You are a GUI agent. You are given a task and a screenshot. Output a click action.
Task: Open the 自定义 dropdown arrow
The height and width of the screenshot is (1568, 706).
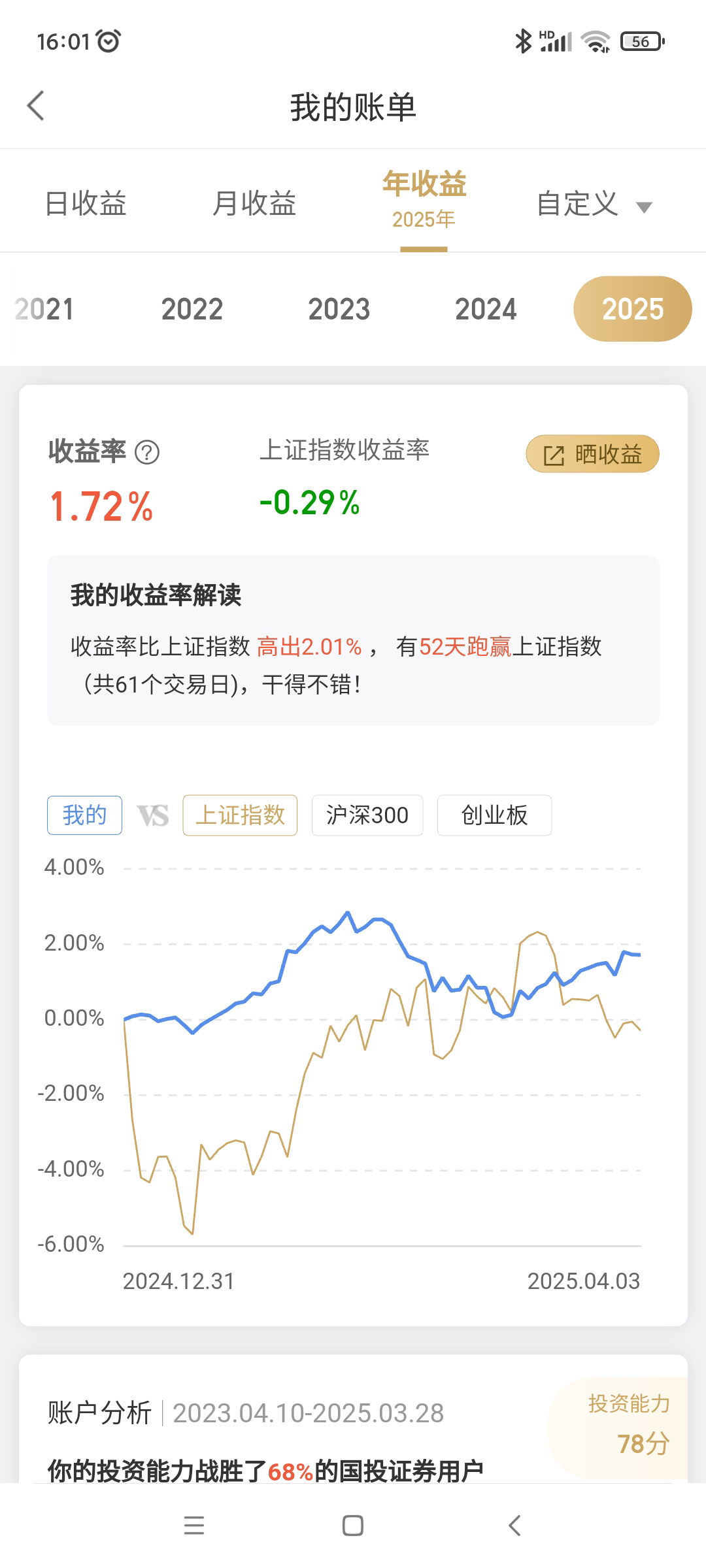coord(645,208)
